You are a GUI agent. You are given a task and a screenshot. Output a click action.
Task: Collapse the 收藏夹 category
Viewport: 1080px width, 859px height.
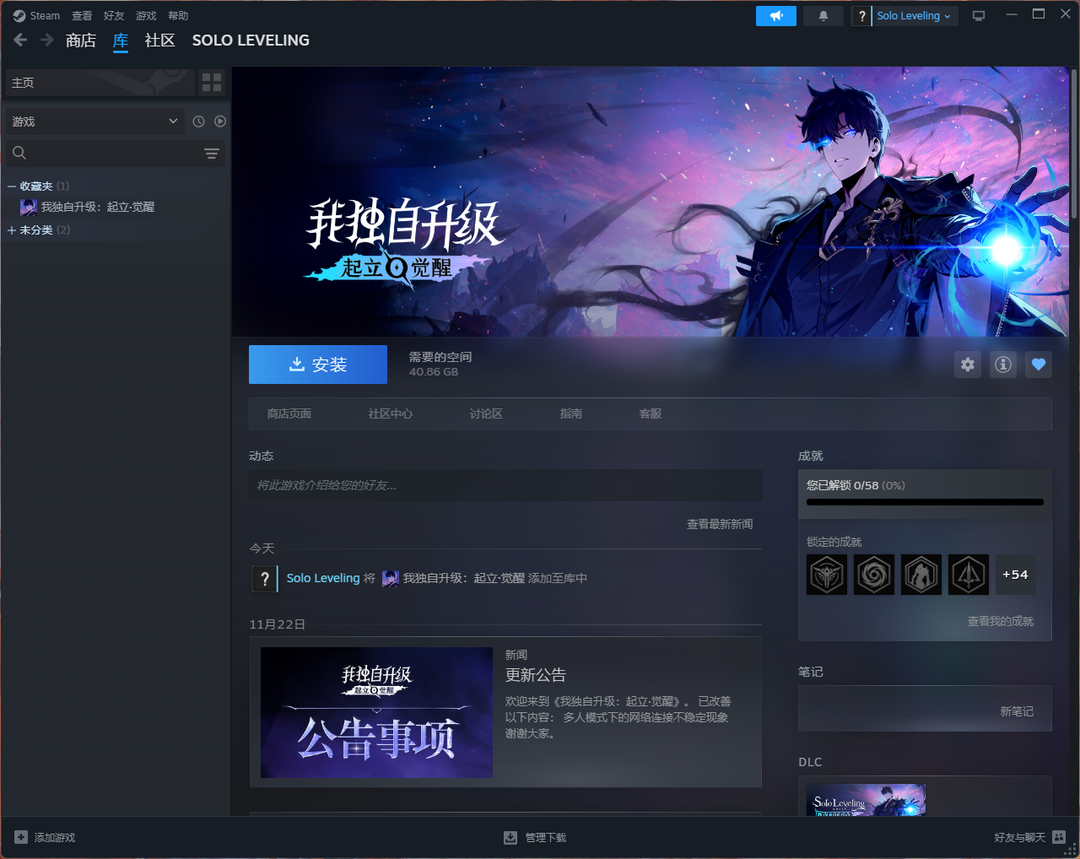tap(12, 186)
